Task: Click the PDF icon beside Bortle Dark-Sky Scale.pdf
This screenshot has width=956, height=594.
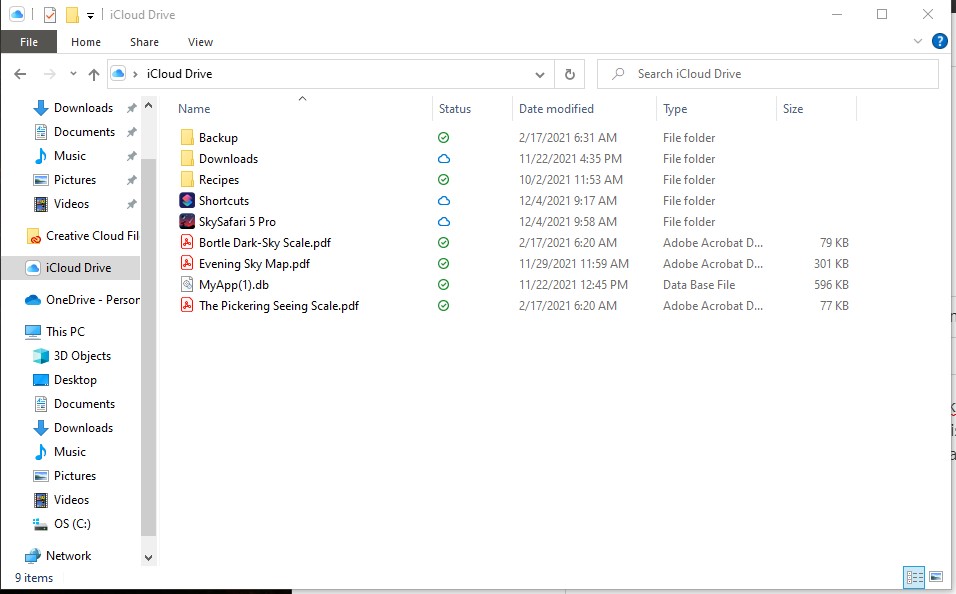Action: 185,242
